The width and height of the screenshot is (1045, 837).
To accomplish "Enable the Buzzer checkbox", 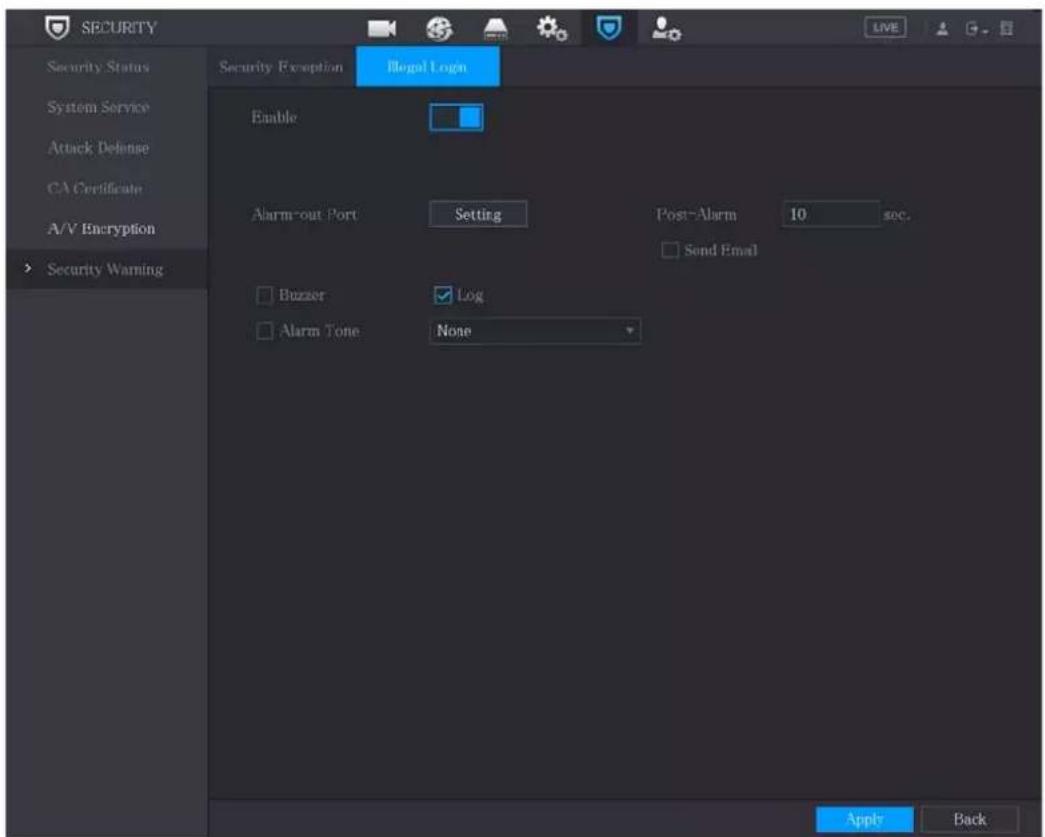I will pos(265,295).
